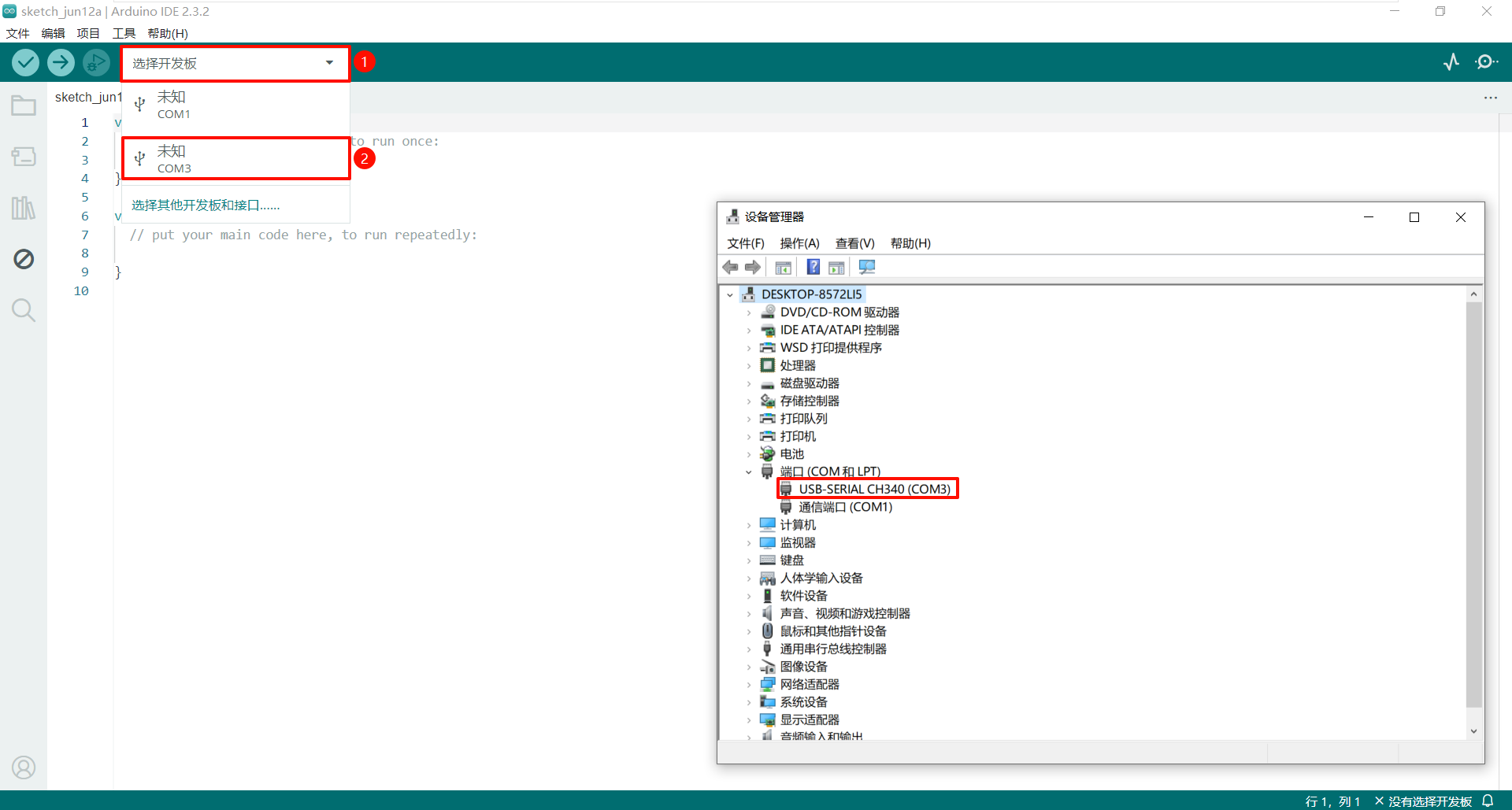Viewport: 1512px width, 810px height.
Task: Click show/hide console tree icon in Device Manager
Action: 783,268
